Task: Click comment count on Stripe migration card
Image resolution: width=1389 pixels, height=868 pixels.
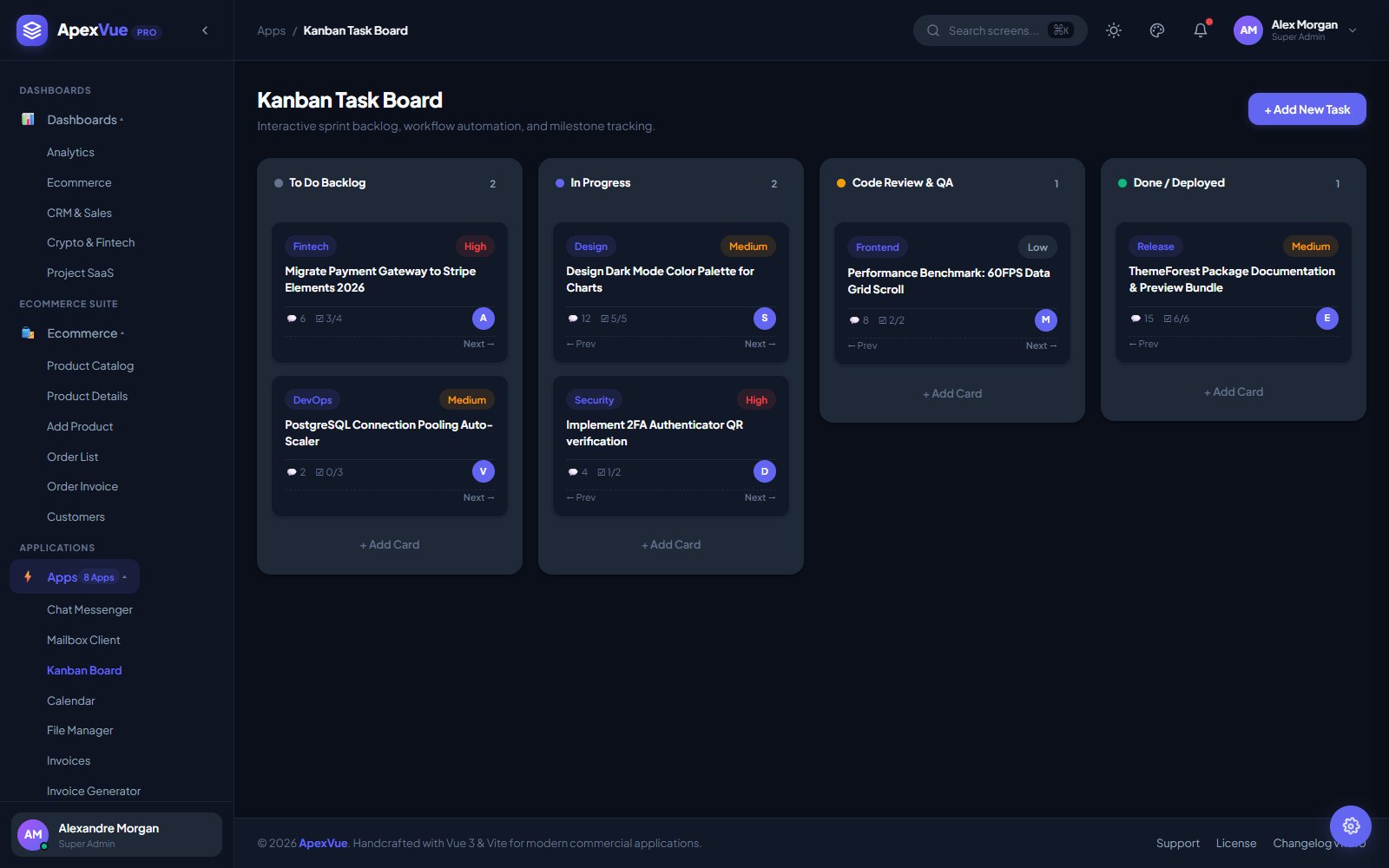Action: (x=296, y=319)
